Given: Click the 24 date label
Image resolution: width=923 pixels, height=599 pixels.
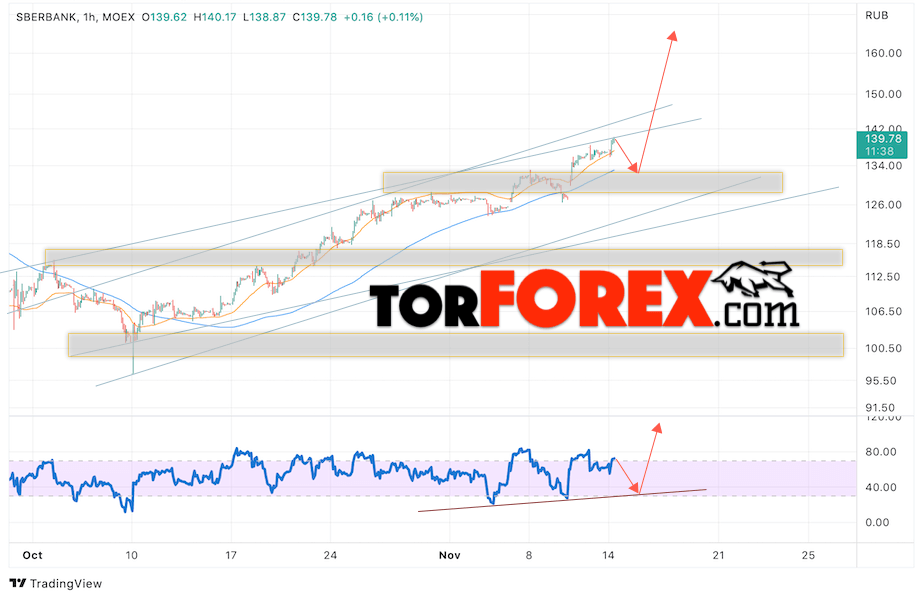Looking at the screenshot, I should point(330,555).
